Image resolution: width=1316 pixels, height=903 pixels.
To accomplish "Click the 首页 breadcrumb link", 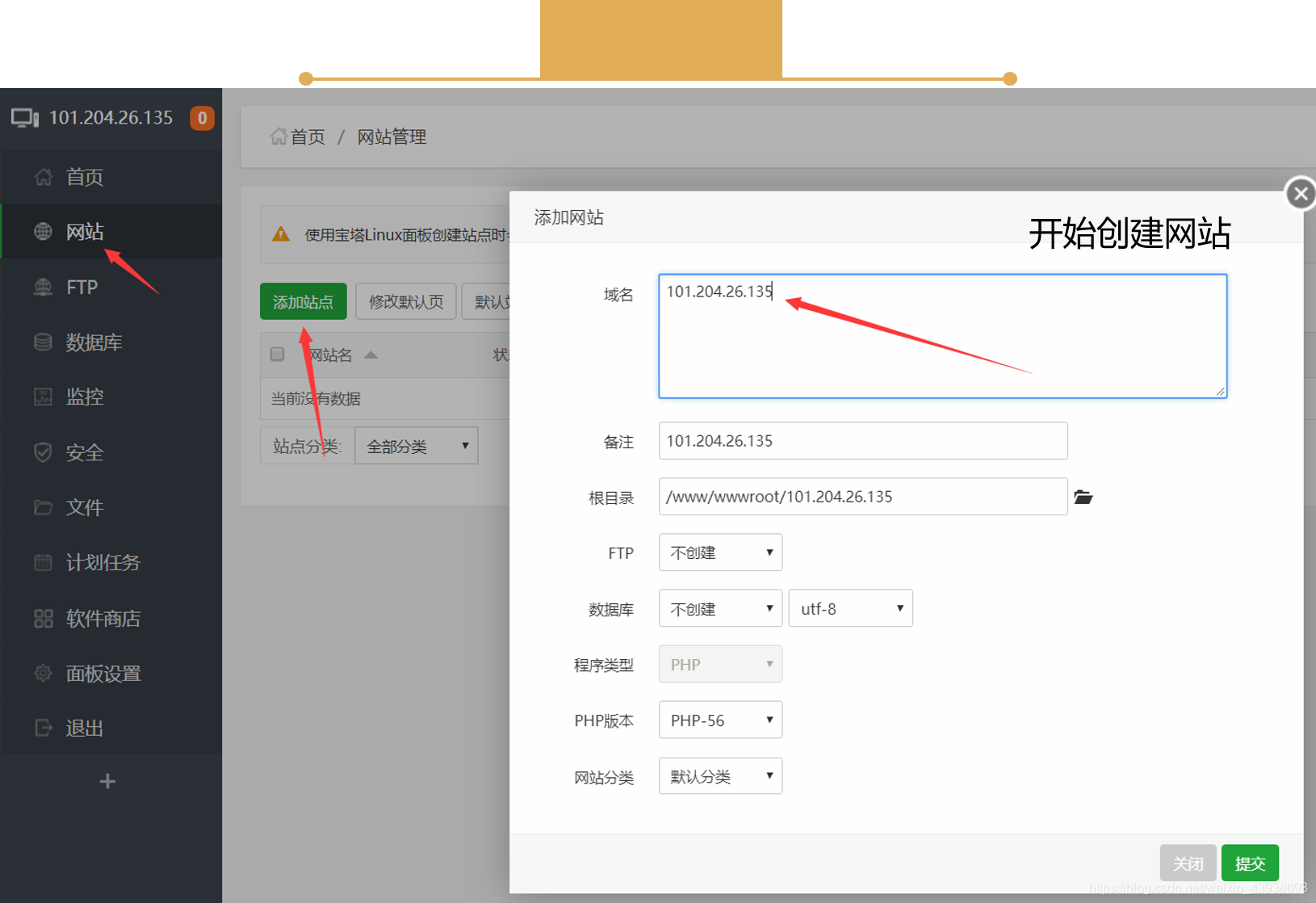I will pos(308,136).
